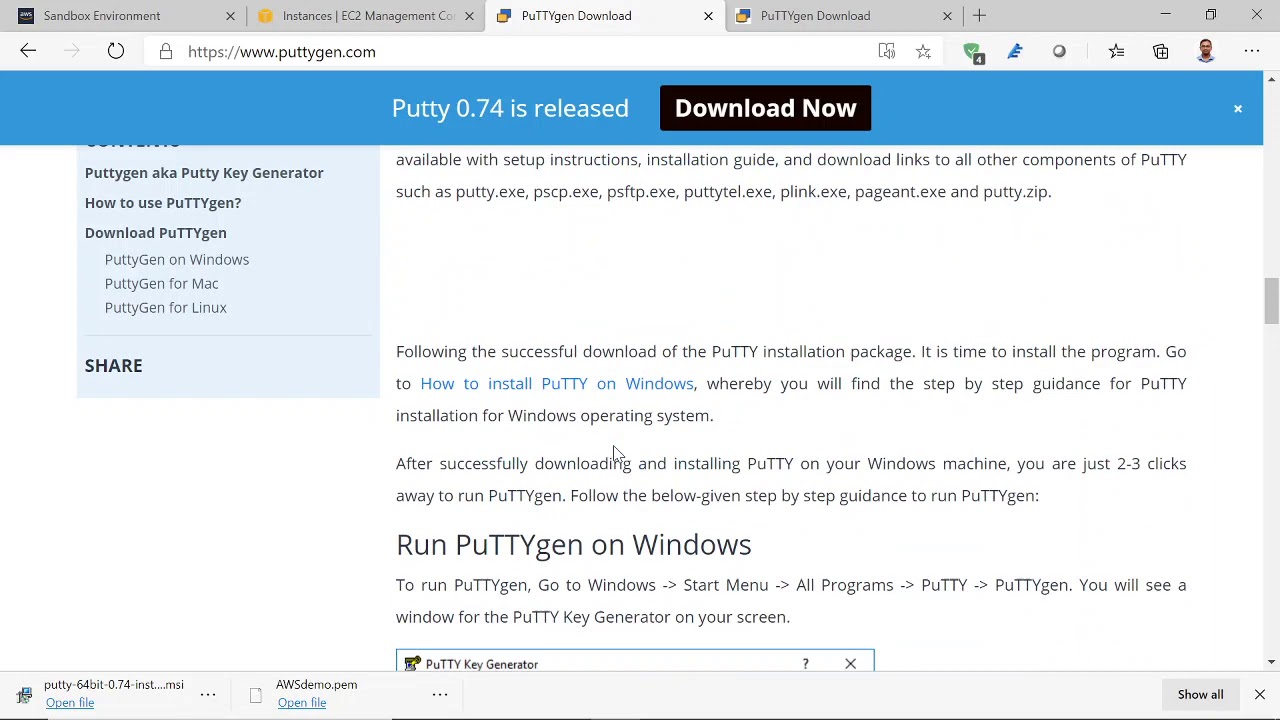Open the Favorites list in toolbar
The image size is (1280, 720).
click(1116, 52)
